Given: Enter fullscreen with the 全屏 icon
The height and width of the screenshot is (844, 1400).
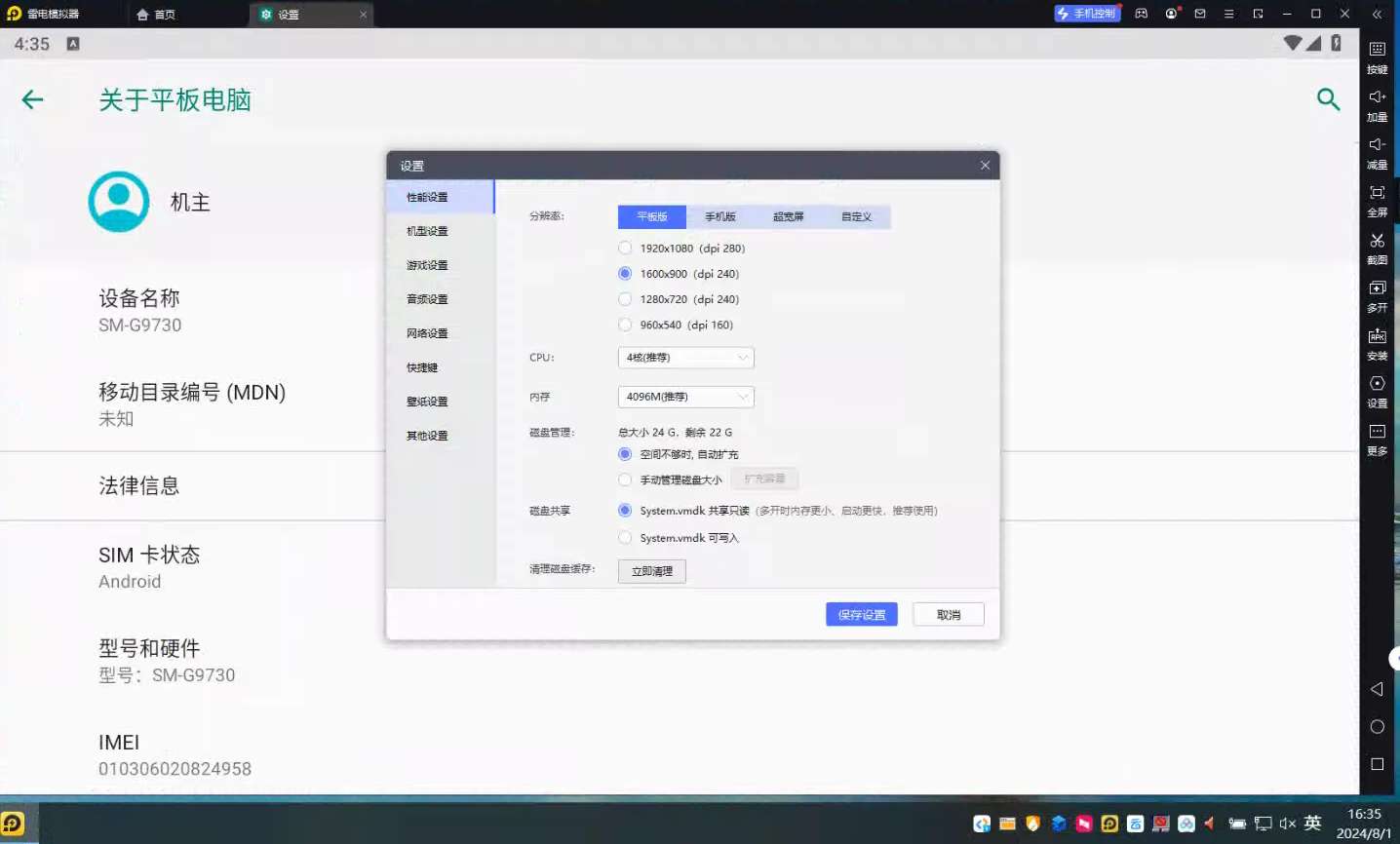Looking at the screenshot, I should pos(1377,193).
